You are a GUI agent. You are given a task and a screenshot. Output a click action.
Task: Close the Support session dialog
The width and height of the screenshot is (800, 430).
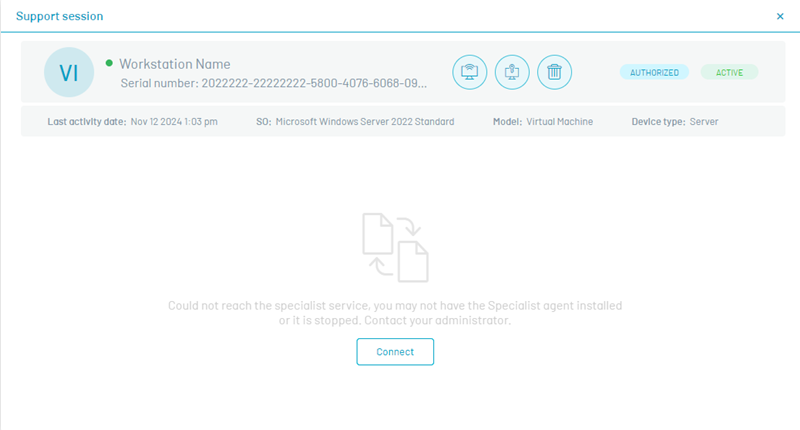tap(780, 16)
